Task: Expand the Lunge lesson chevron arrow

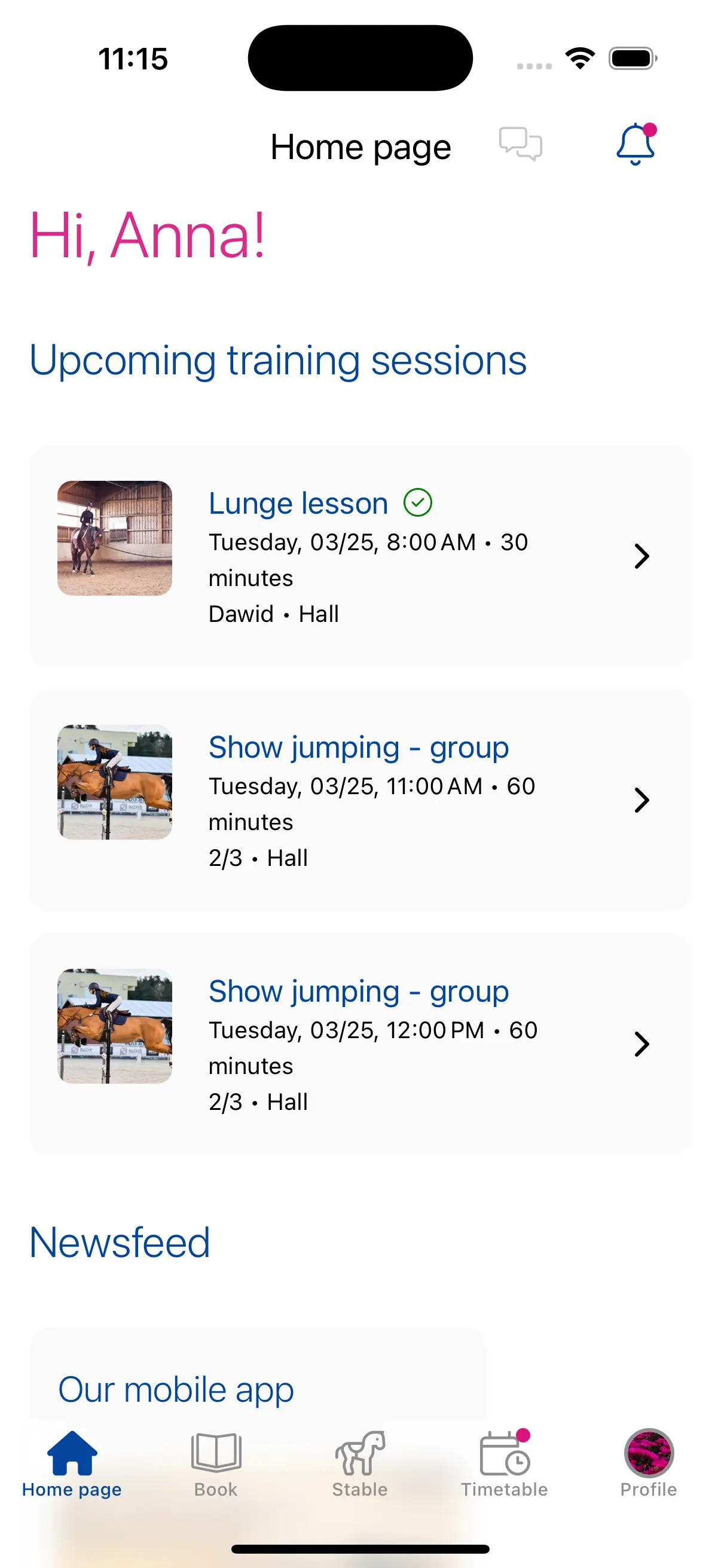Action: pyautogui.click(x=641, y=556)
